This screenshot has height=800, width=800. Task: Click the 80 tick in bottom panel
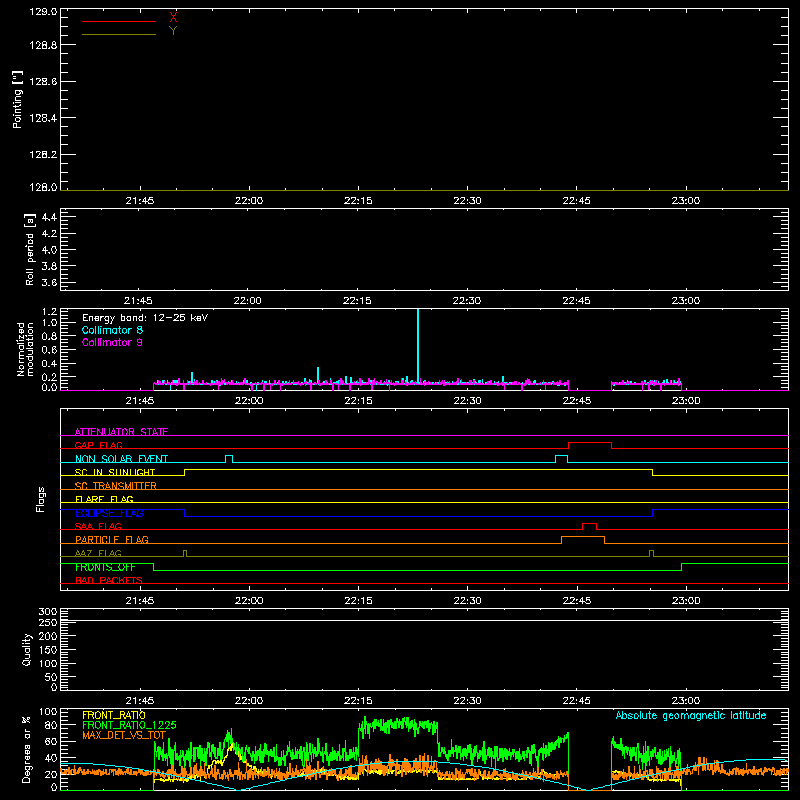coord(52,725)
